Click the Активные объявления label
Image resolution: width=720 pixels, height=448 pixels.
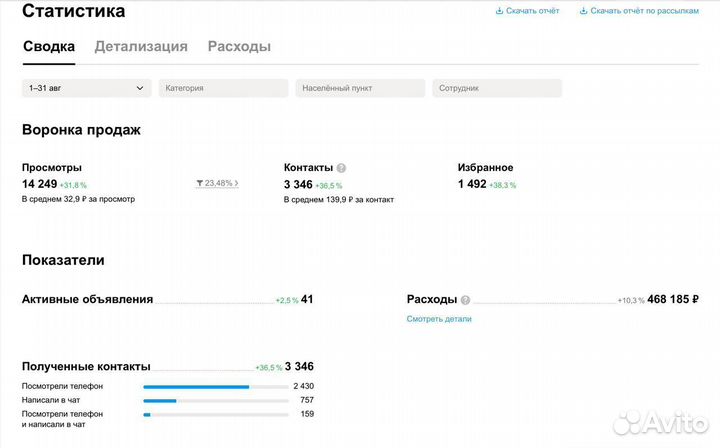point(88,299)
